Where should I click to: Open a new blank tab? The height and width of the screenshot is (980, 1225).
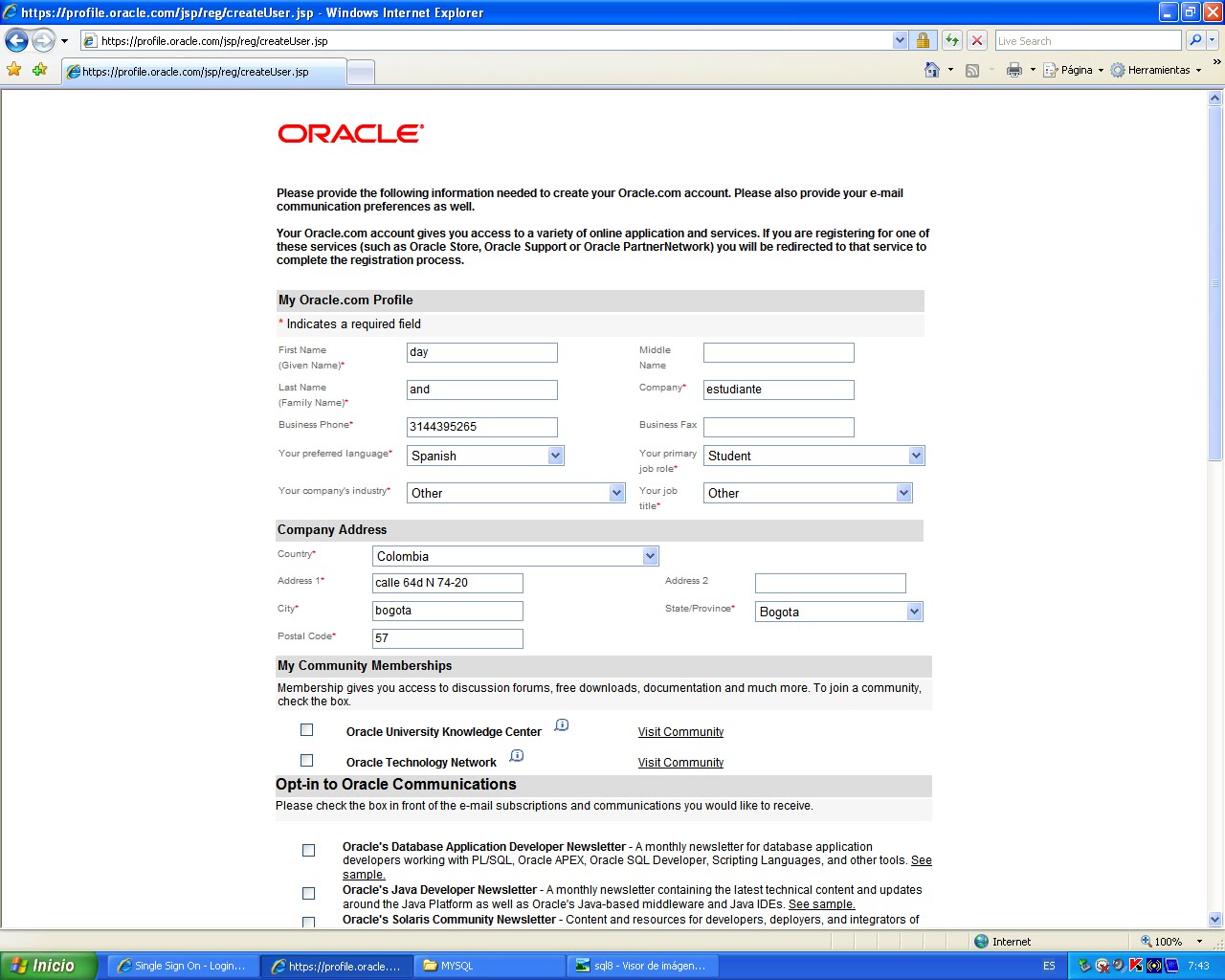pos(361,73)
